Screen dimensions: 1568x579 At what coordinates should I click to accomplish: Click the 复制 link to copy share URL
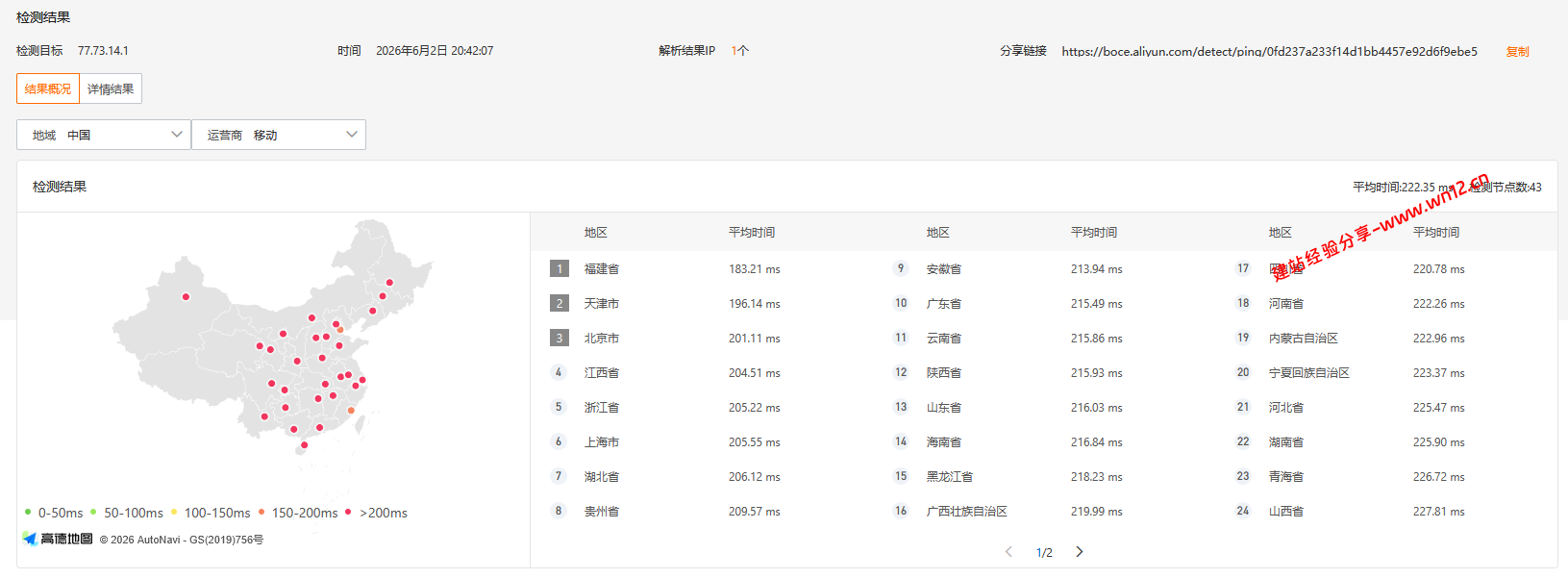[x=1517, y=51]
